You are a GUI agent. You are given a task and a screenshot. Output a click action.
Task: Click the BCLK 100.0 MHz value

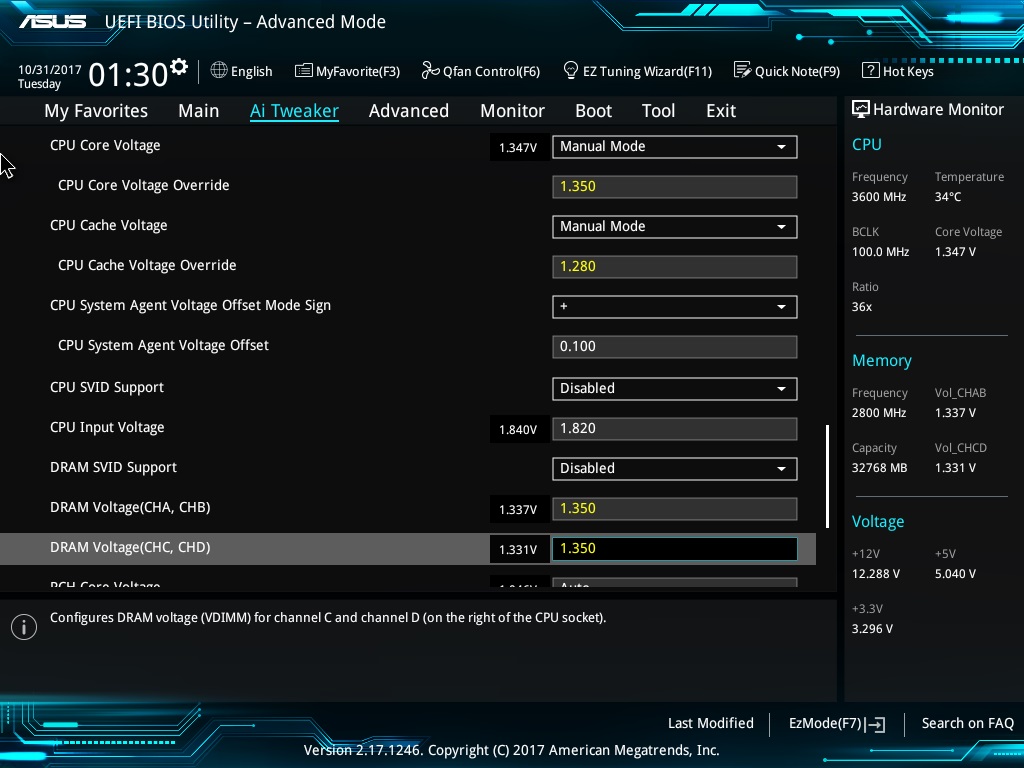point(880,251)
